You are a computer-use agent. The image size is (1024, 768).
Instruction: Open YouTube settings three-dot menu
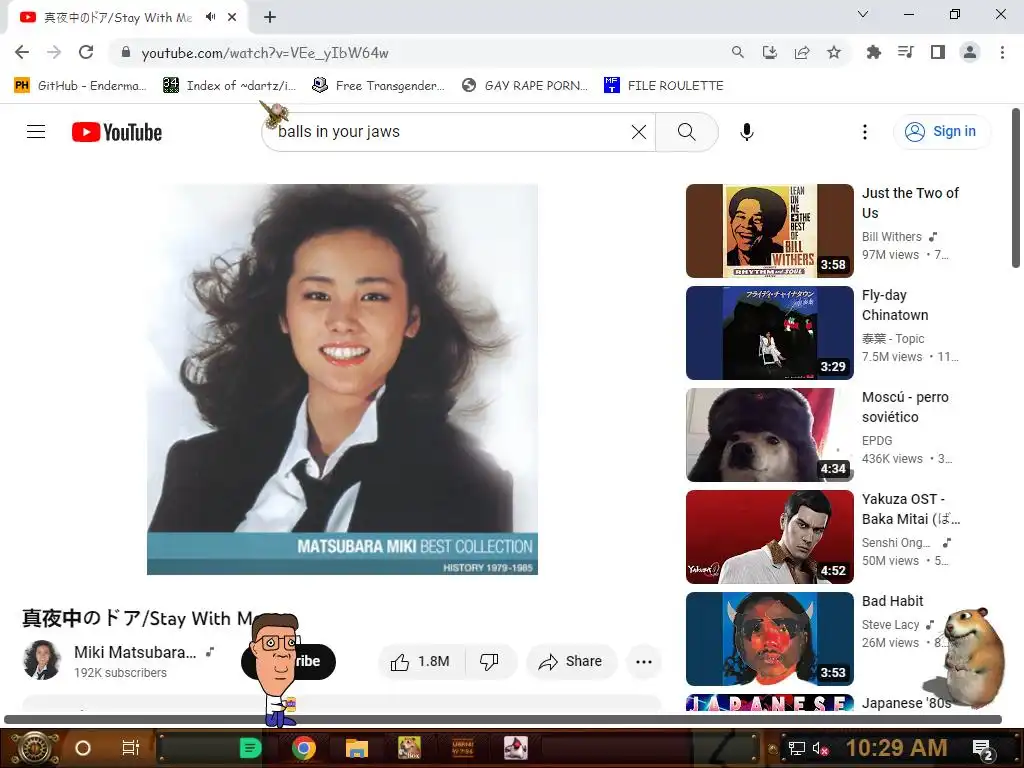865,132
